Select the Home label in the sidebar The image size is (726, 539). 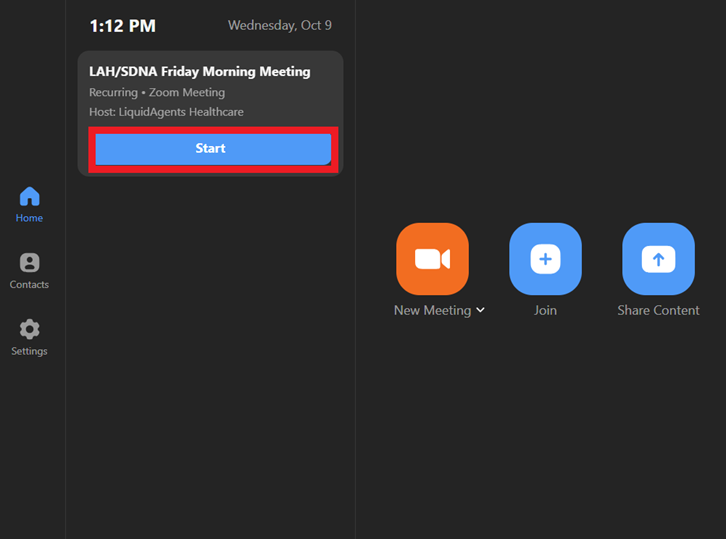point(29,218)
